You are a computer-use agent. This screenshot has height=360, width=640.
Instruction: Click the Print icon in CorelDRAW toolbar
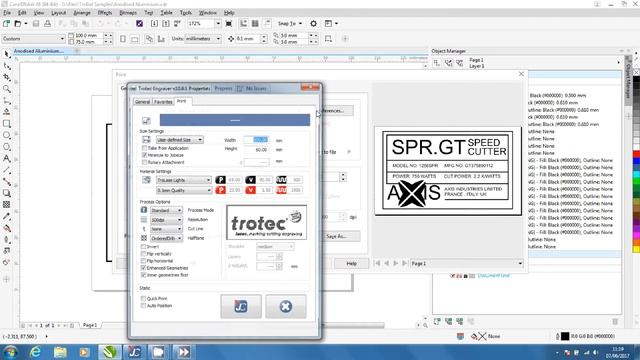47,24
